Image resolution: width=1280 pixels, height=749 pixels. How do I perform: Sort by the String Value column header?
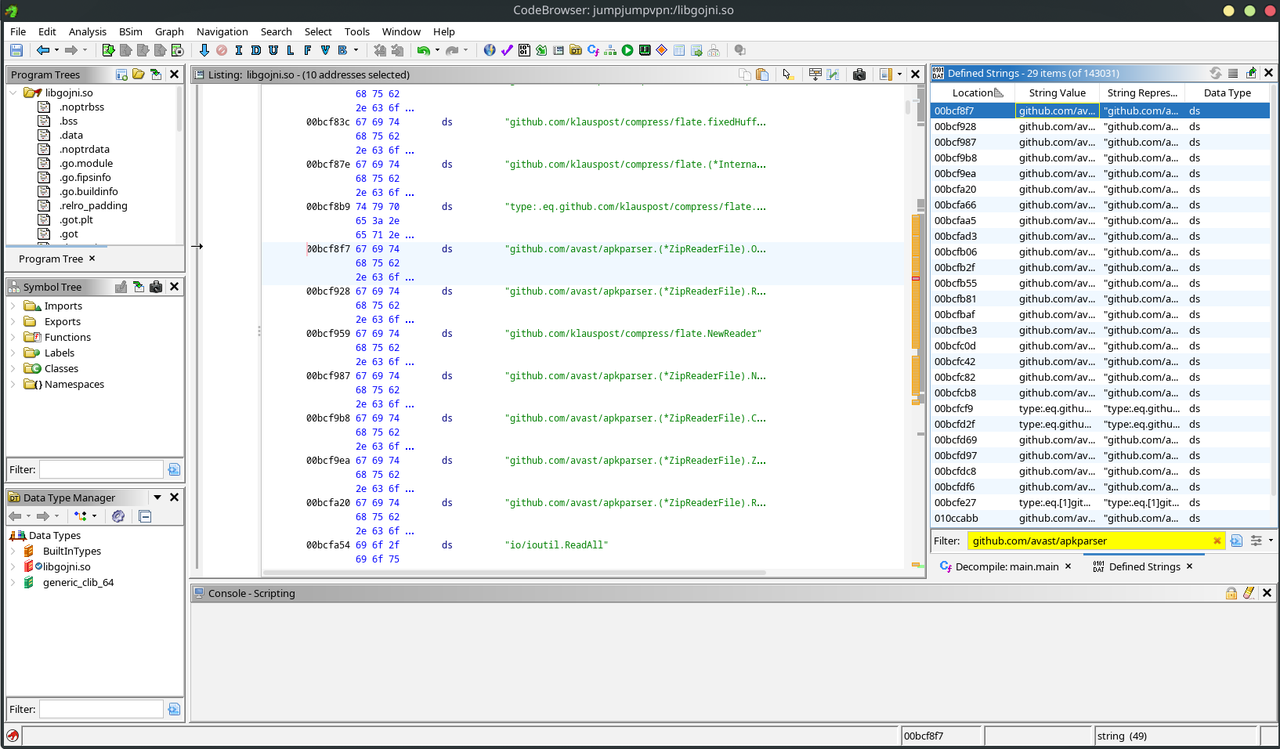[1057, 93]
